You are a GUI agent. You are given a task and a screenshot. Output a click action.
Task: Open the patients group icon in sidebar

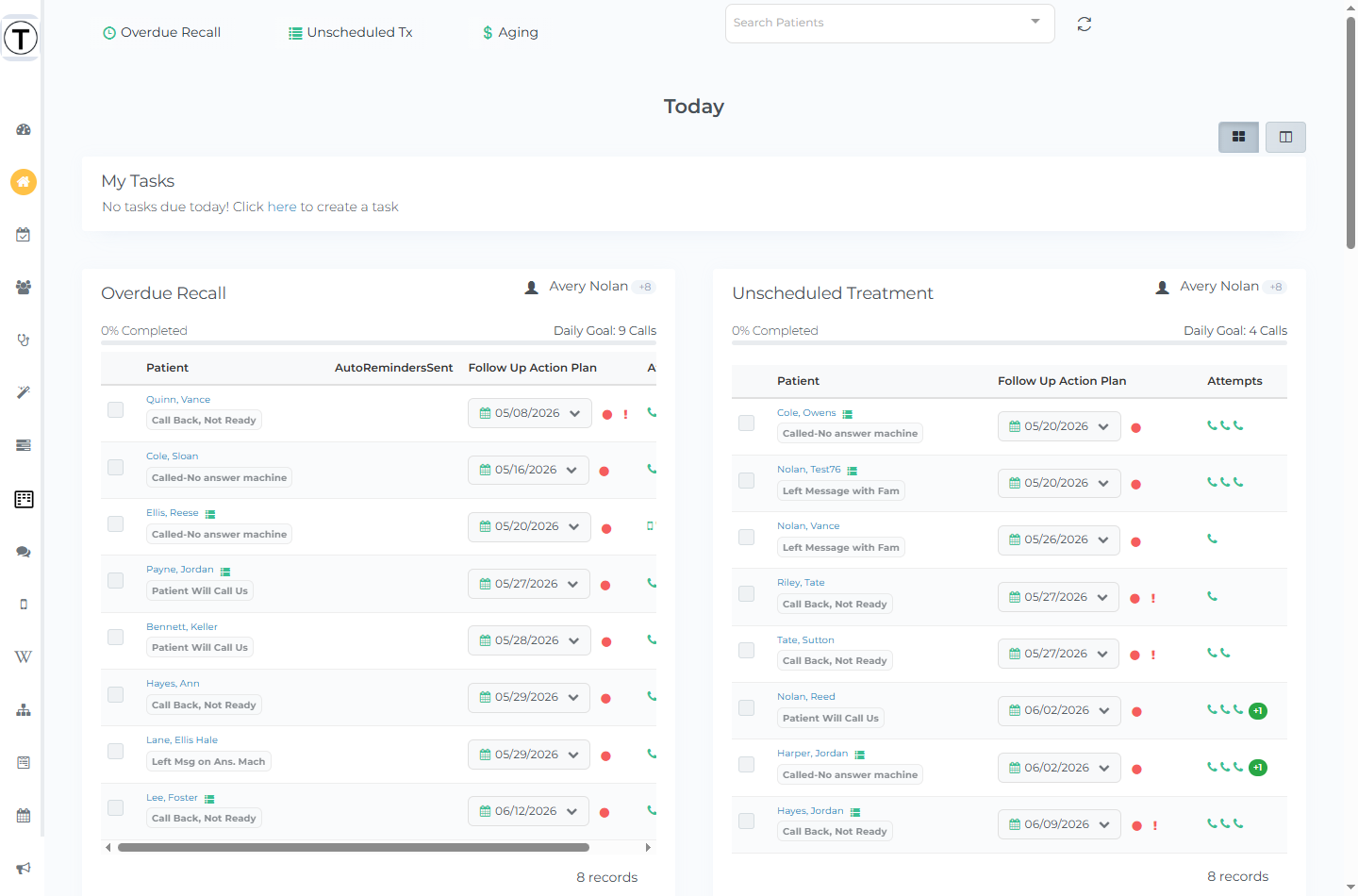click(x=24, y=288)
